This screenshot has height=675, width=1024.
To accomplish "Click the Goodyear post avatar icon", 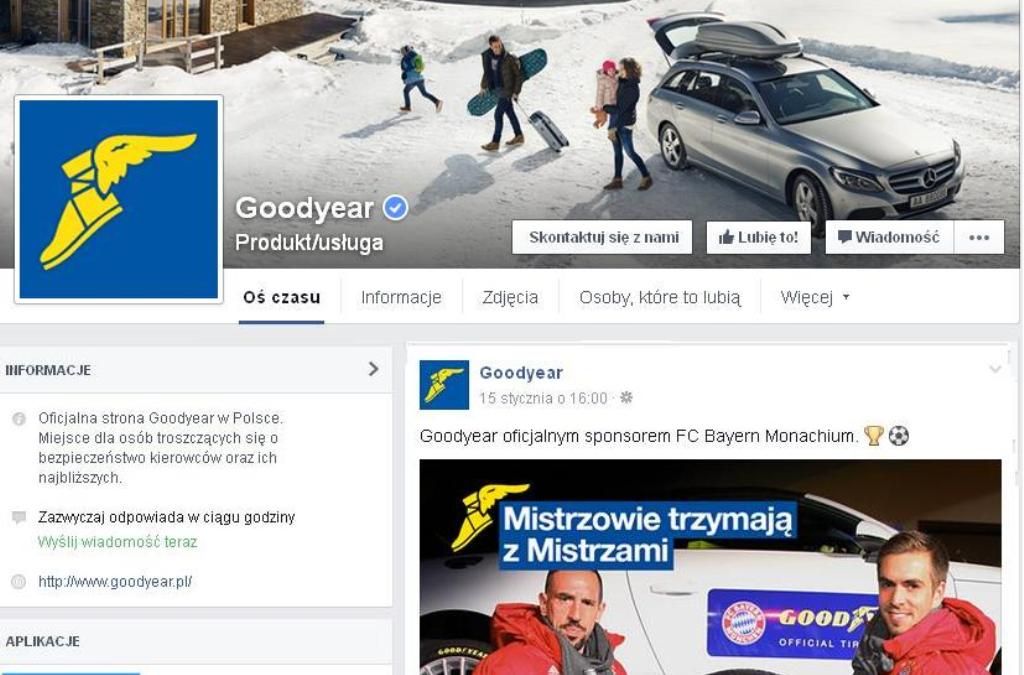I will [444, 385].
